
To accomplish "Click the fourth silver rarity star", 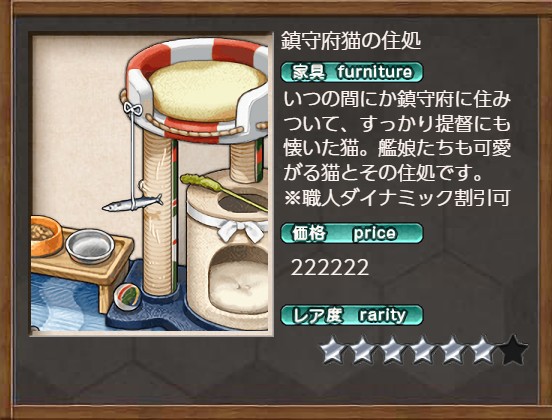I will (423, 349).
